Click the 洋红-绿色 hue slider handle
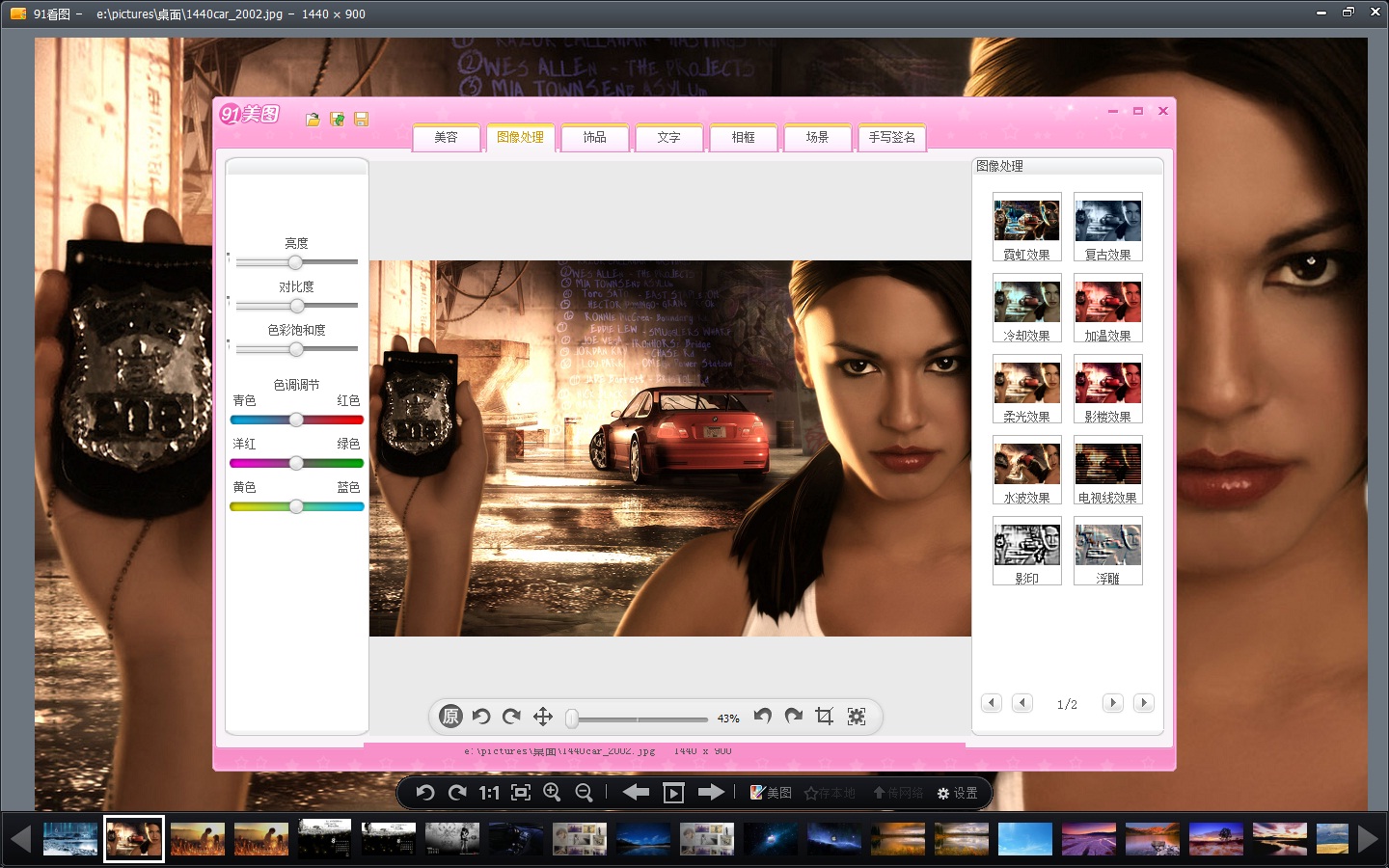Image resolution: width=1389 pixels, height=868 pixels. click(x=296, y=463)
